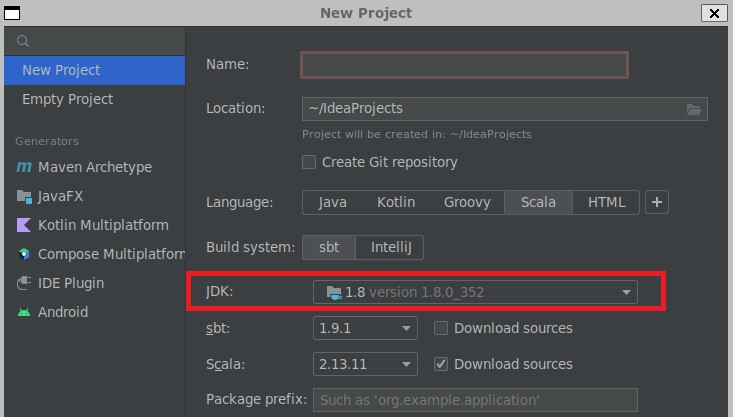Select Empty Project in sidebar
This screenshot has height=417, width=733.
click(x=94, y=99)
